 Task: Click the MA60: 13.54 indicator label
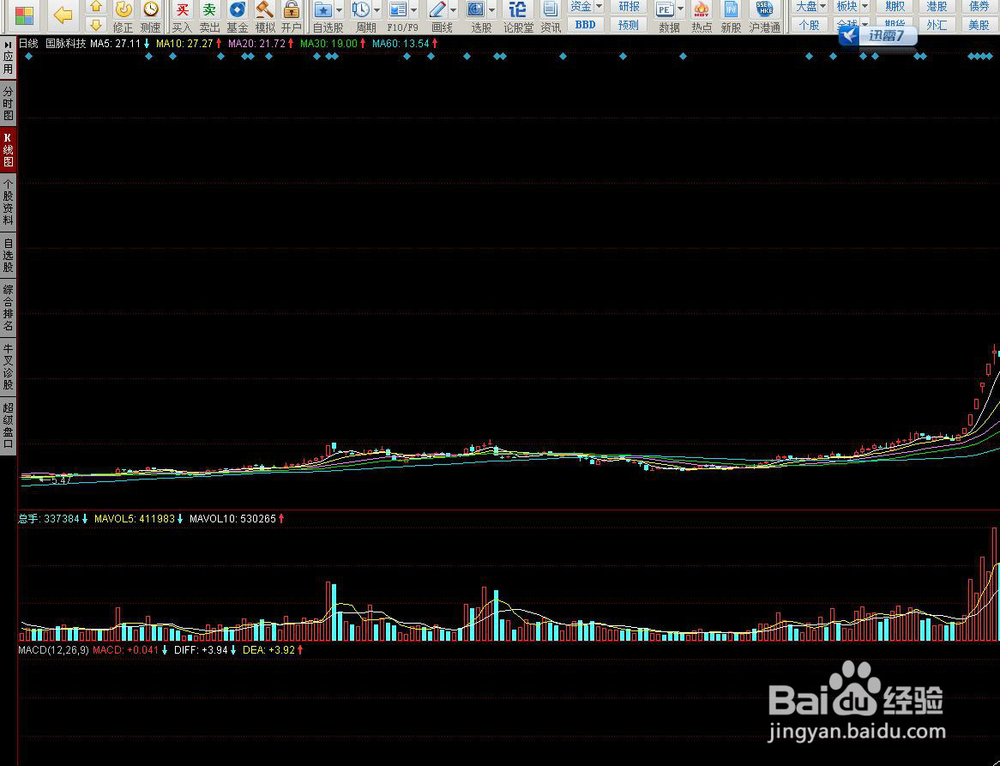pos(401,43)
